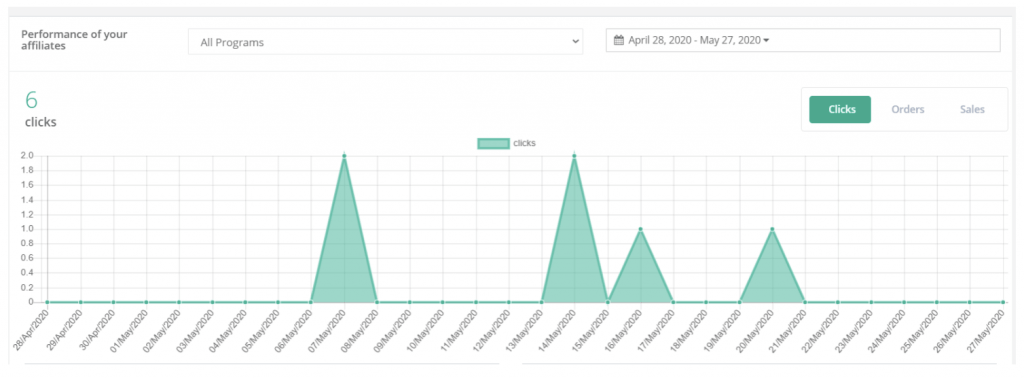Click the 15/May/2020 data point
The width and height of the screenshot is (1024, 378).
click(x=607, y=302)
